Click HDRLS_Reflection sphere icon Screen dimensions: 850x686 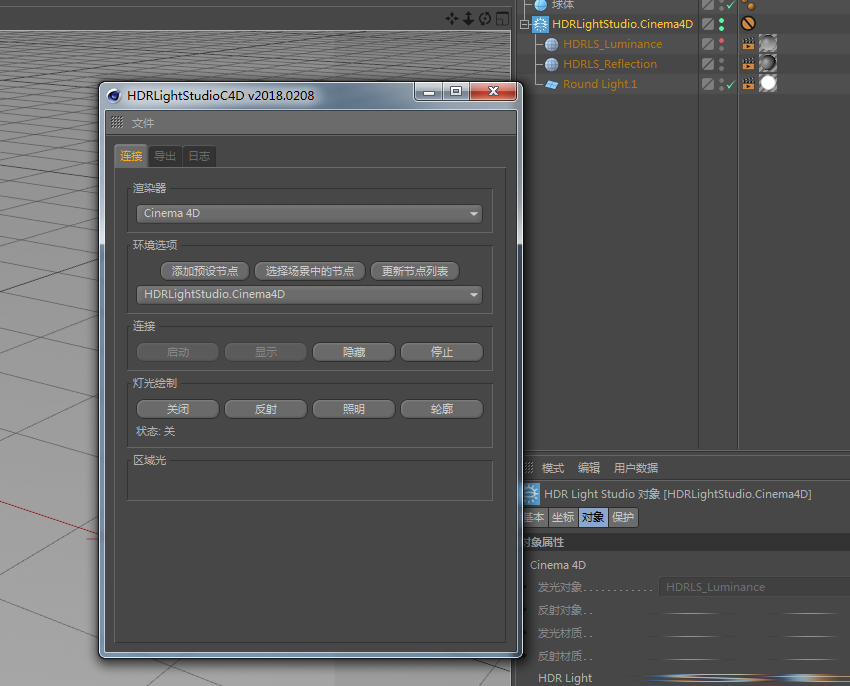pos(551,65)
